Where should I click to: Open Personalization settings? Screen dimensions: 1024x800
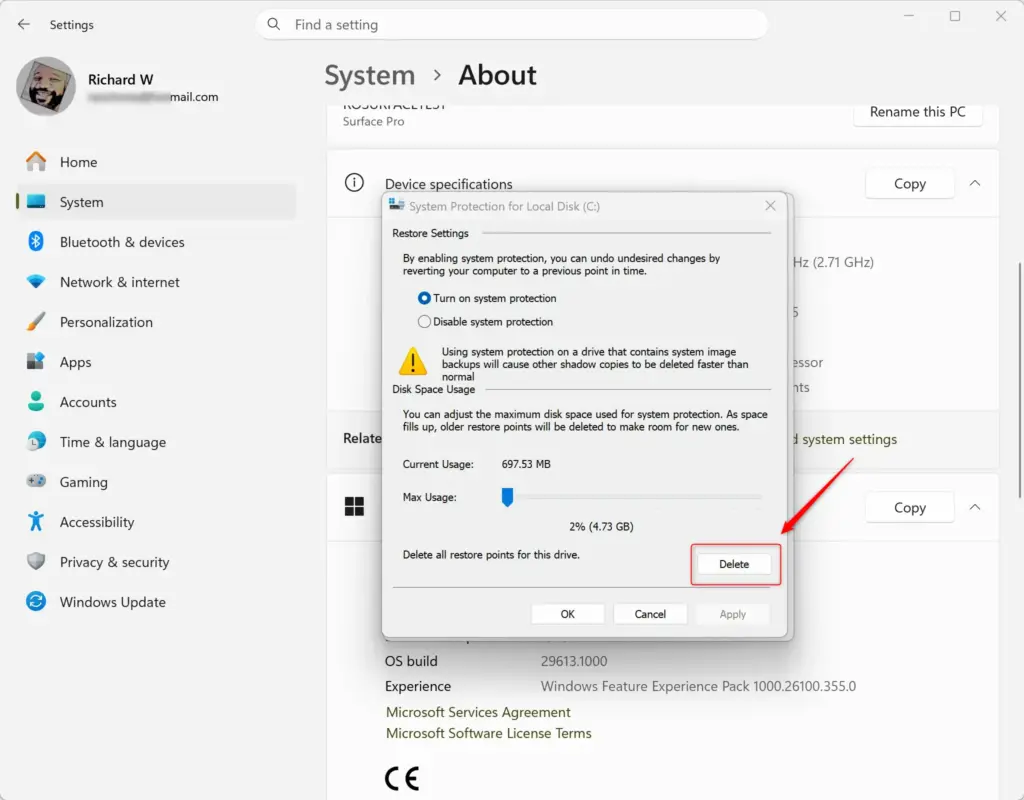click(x=157, y=322)
